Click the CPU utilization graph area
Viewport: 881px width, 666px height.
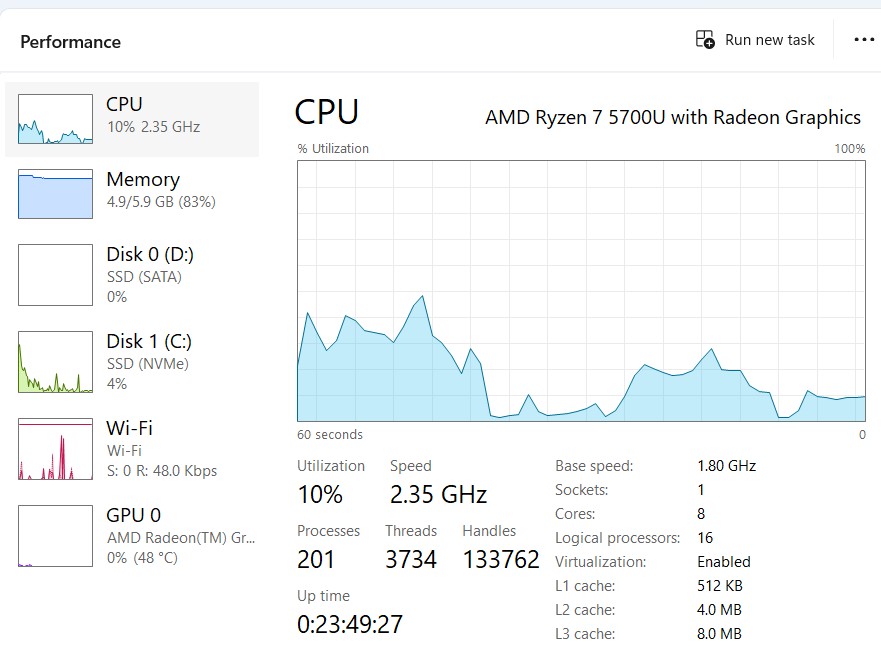(x=581, y=290)
